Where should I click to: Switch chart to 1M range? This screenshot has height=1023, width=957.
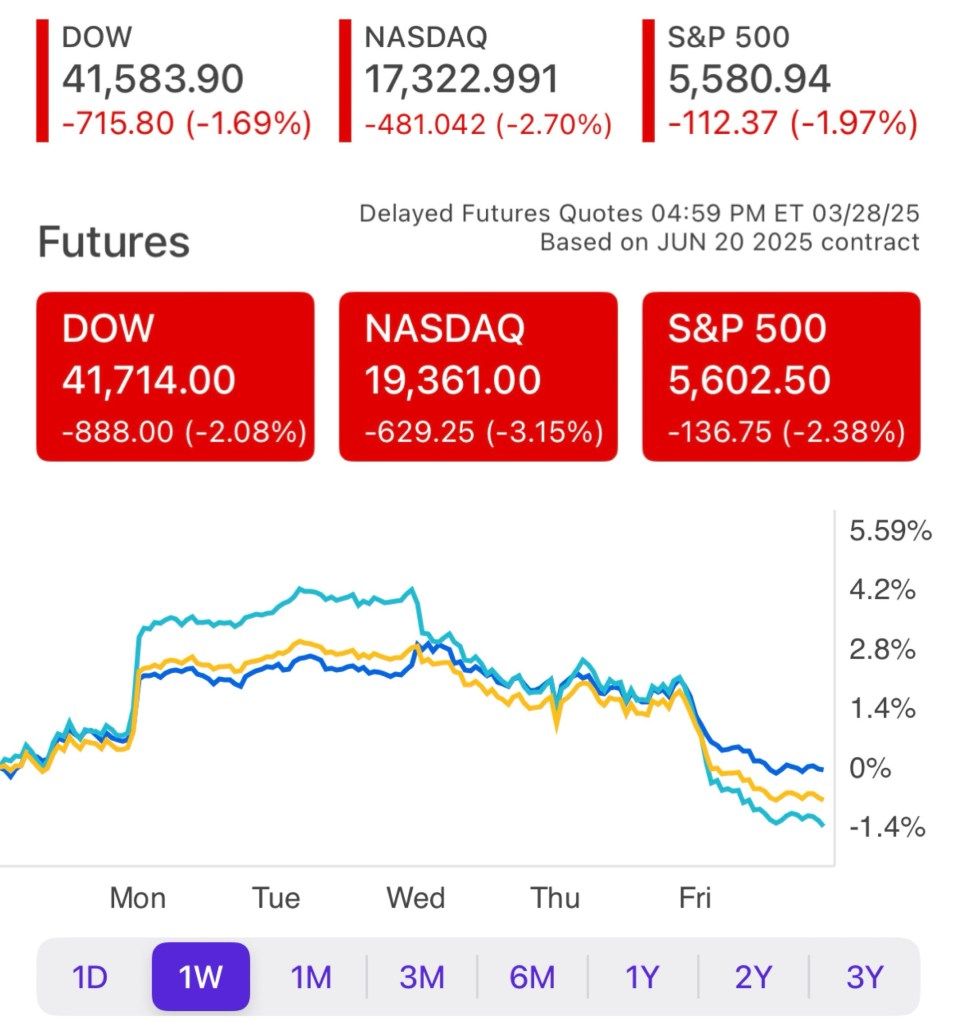coord(312,976)
